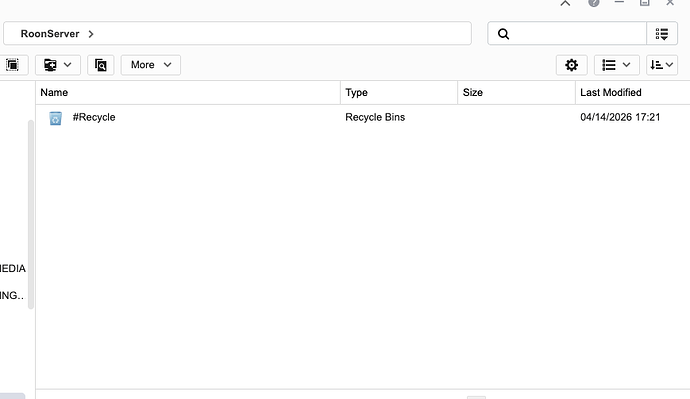Select the #Recycle folder name
690x399 pixels.
tap(94, 117)
